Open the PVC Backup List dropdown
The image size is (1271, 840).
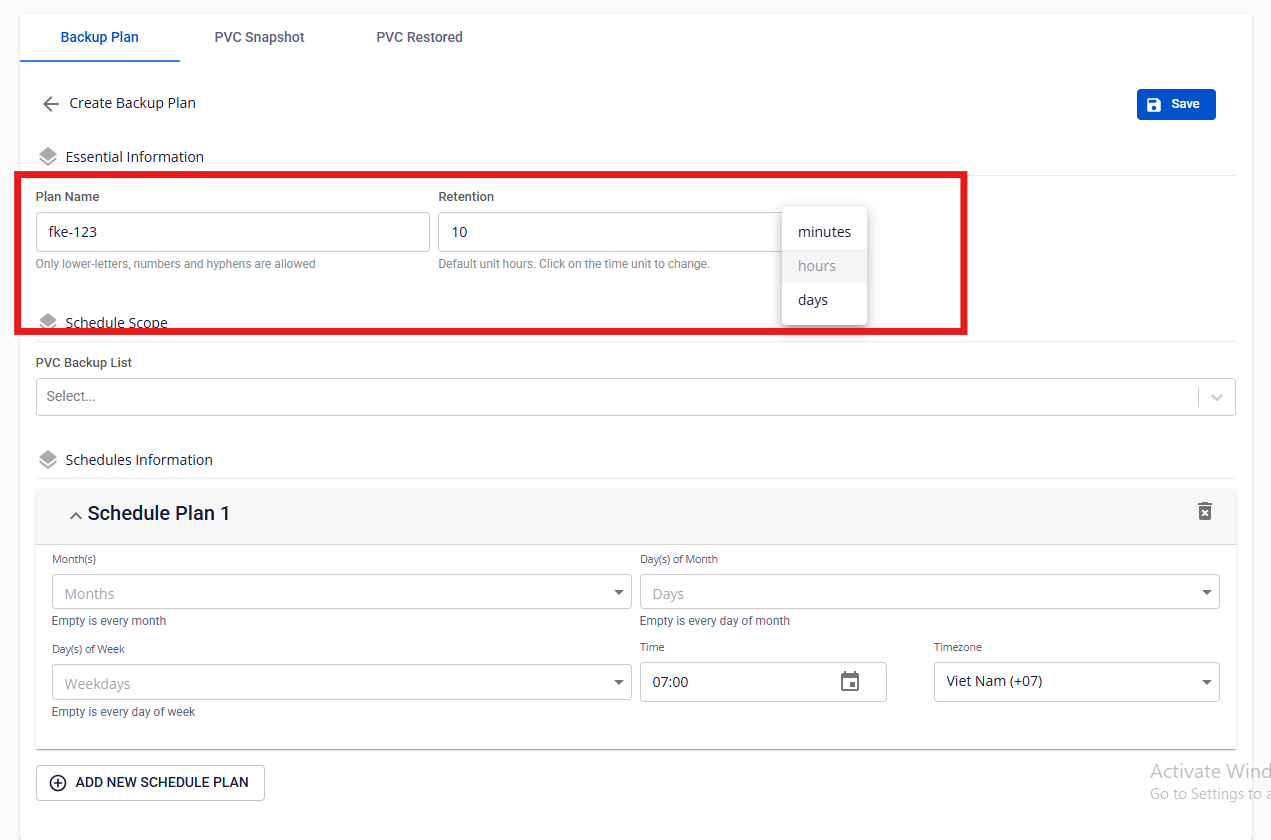point(1216,397)
